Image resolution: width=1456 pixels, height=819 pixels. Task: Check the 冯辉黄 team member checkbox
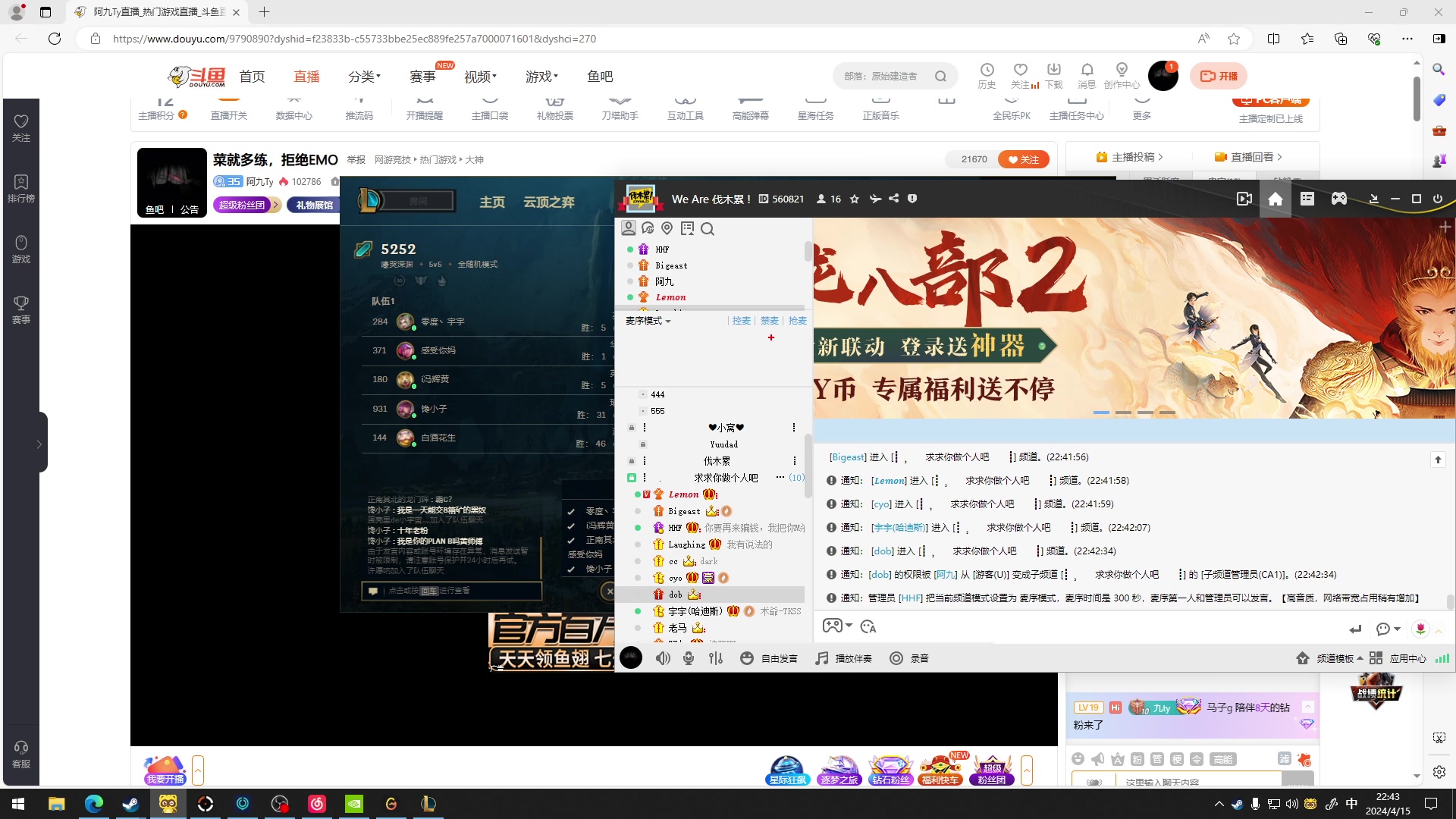pyautogui.click(x=571, y=526)
